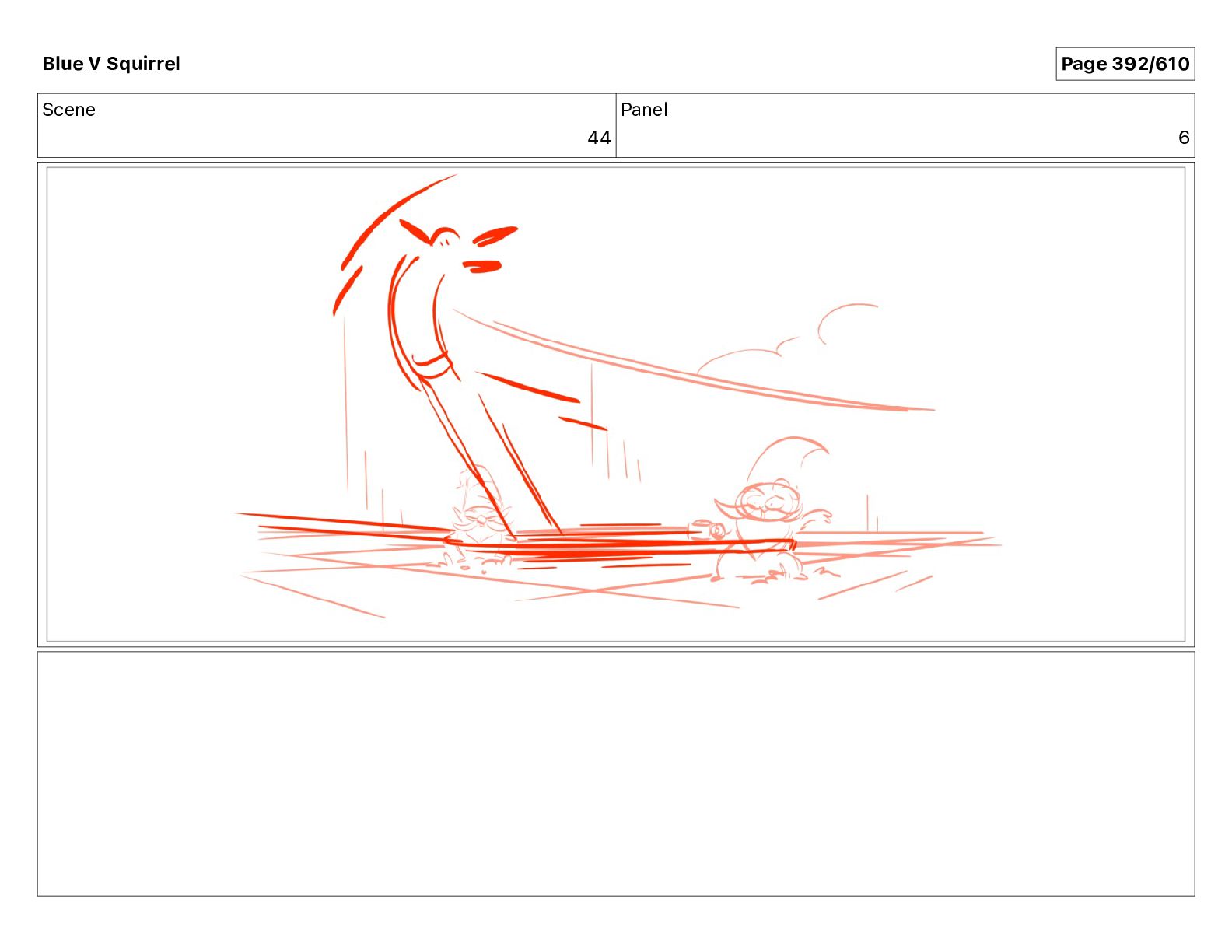Click the 'Panel' label
This screenshot has height=952, width=1232.
pyautogui.click(x=644, y=110)
